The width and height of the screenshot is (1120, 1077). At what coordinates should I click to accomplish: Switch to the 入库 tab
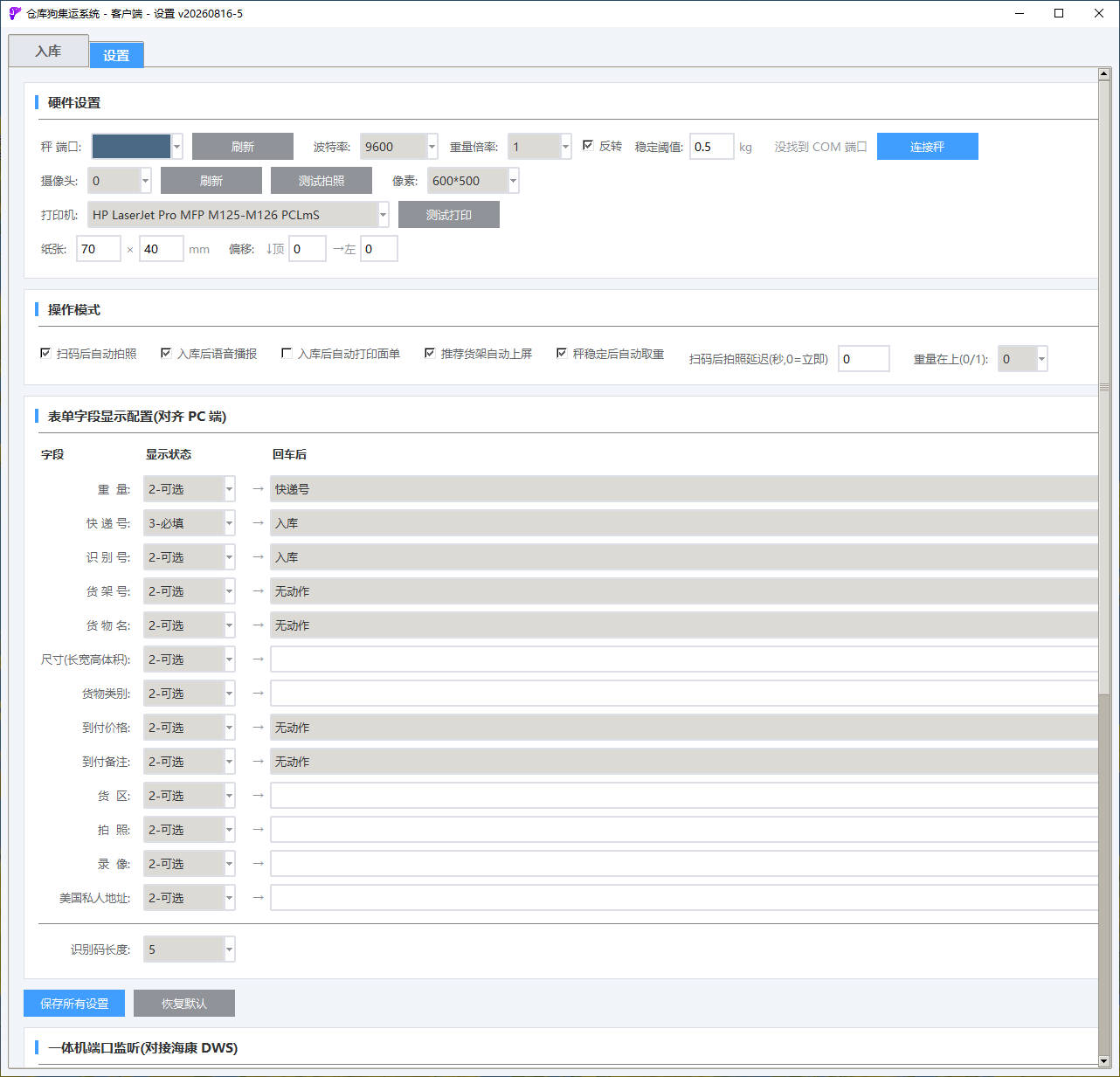48,52
